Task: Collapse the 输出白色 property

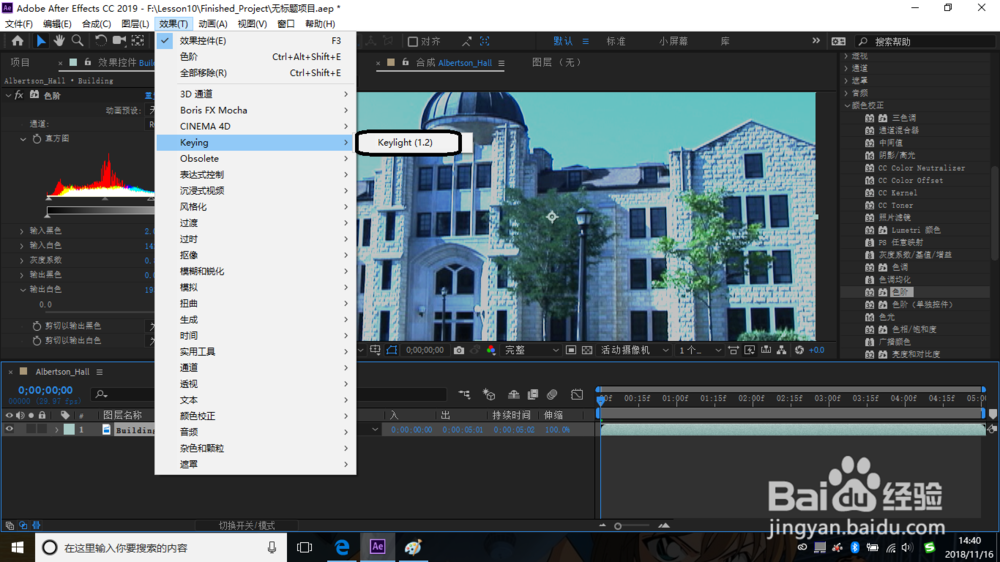Action: tap(22, 290)
